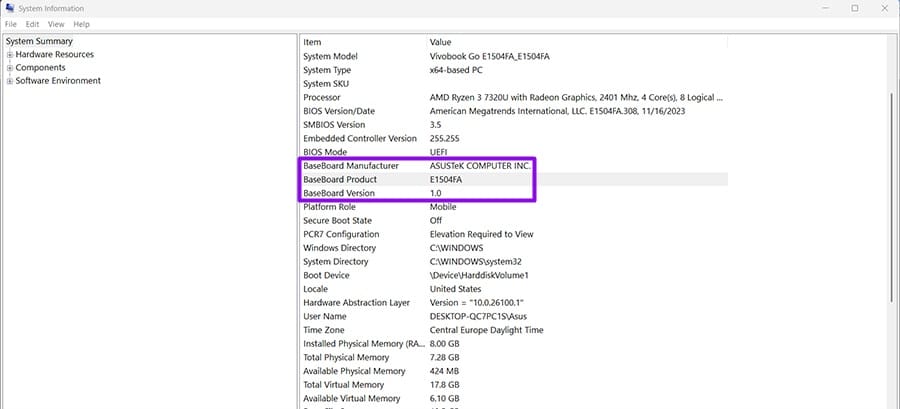Click the Item column header
The height and width of the screenshot is (409, 900).
363,42
